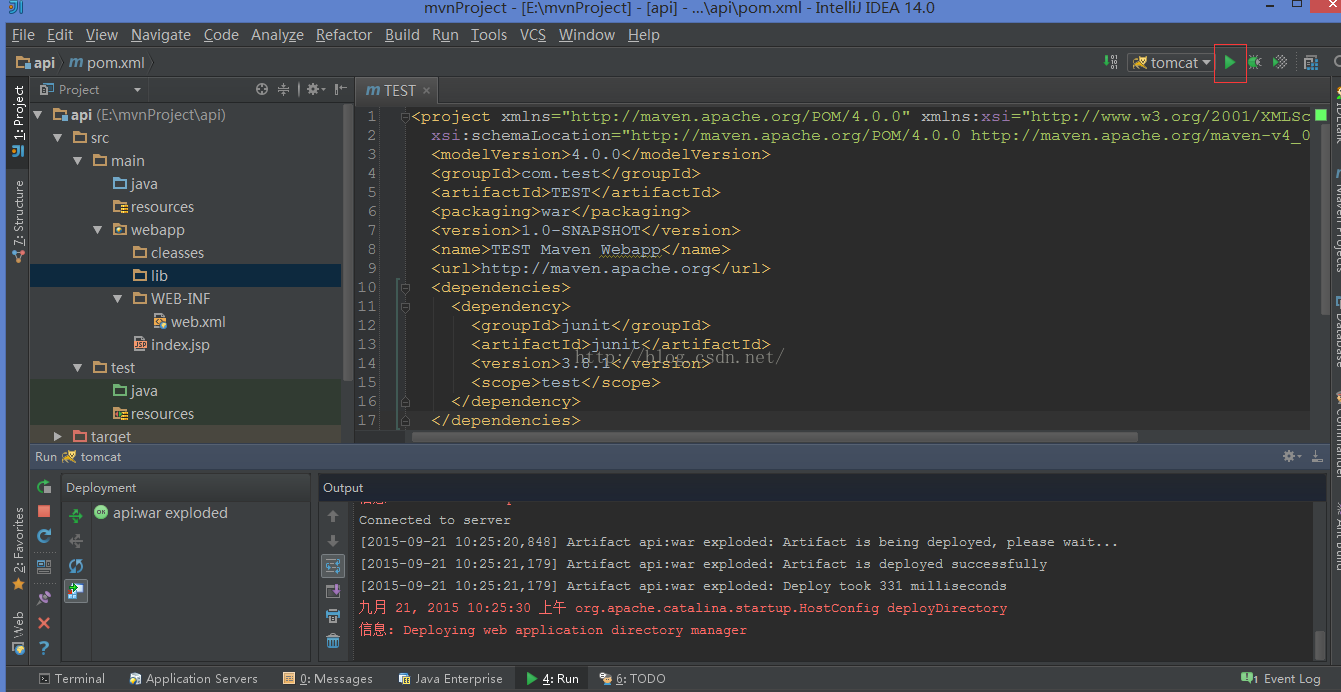The image size is (1341, 692).
Task: Collapse all in the Project panel
Action: point(284,89)
